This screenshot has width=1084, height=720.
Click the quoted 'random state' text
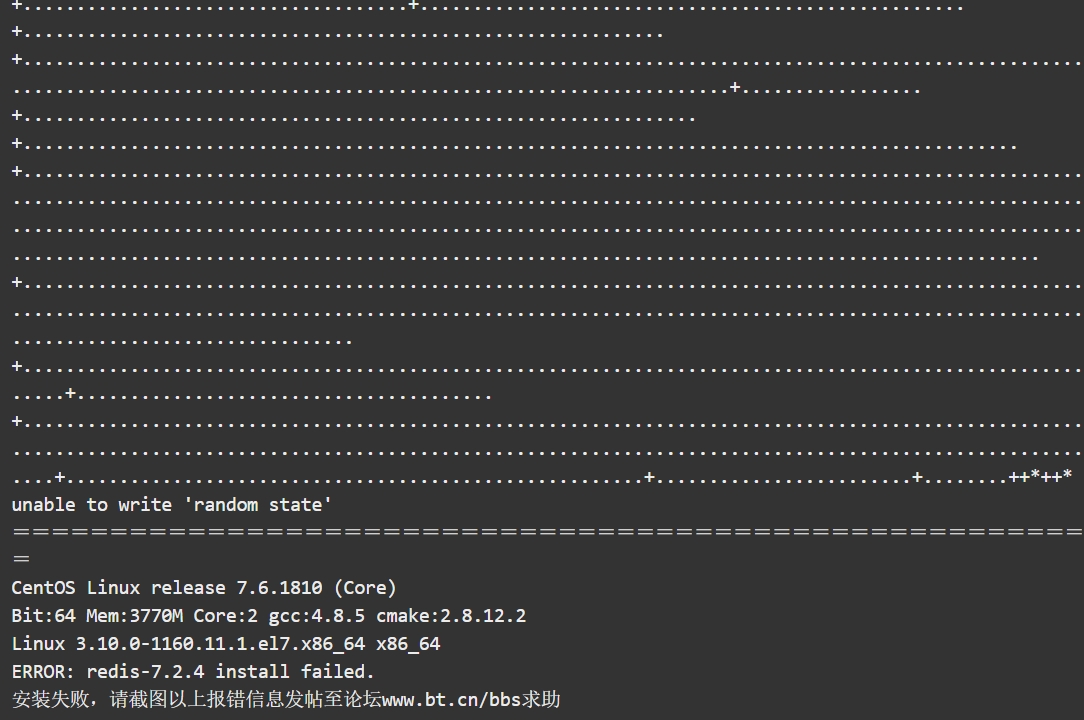click(258, 505)
